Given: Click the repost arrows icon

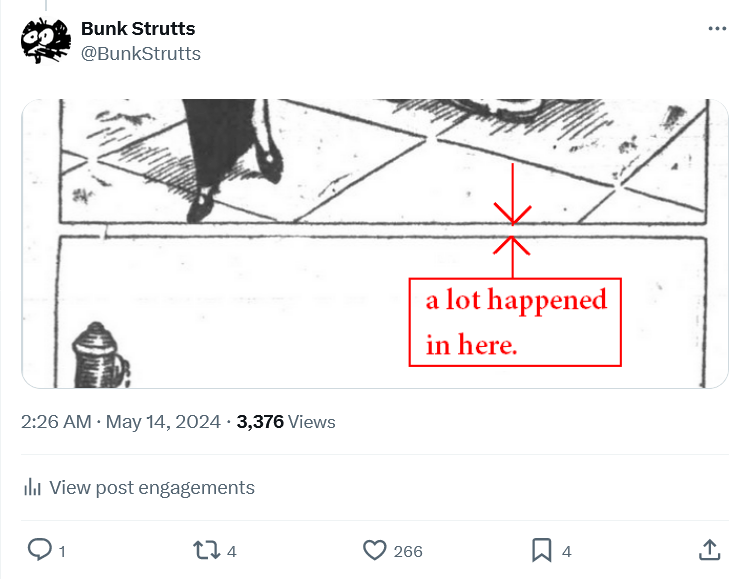Looking at the screenshot, I should pos(205,550).
